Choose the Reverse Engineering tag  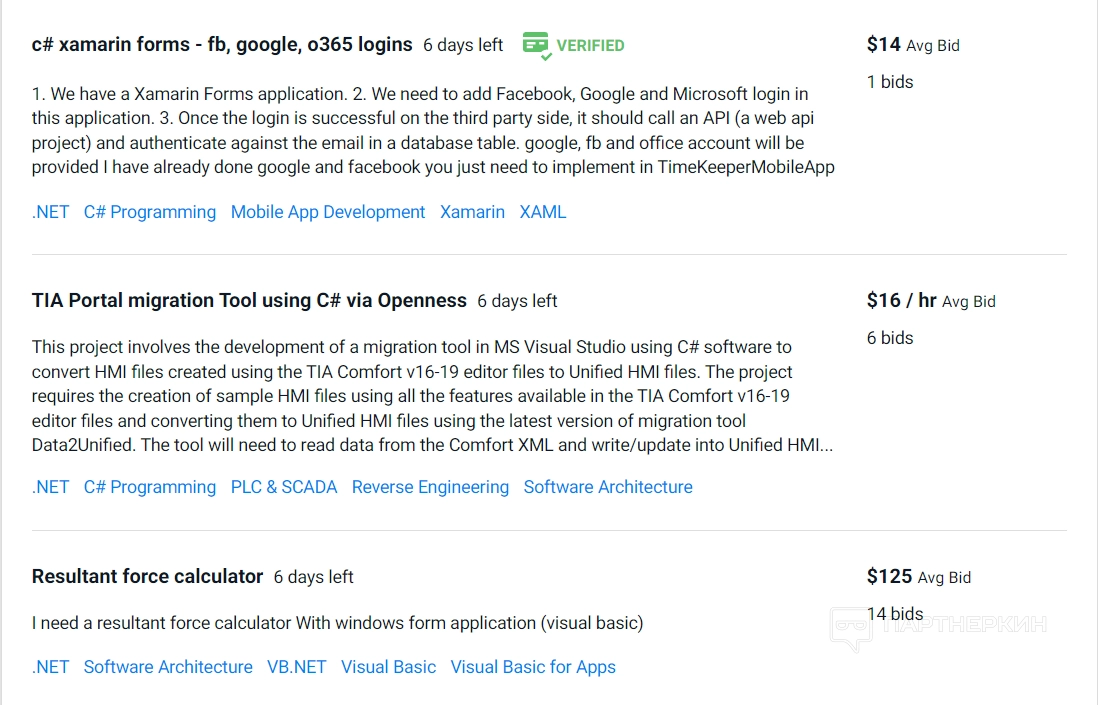430,487
